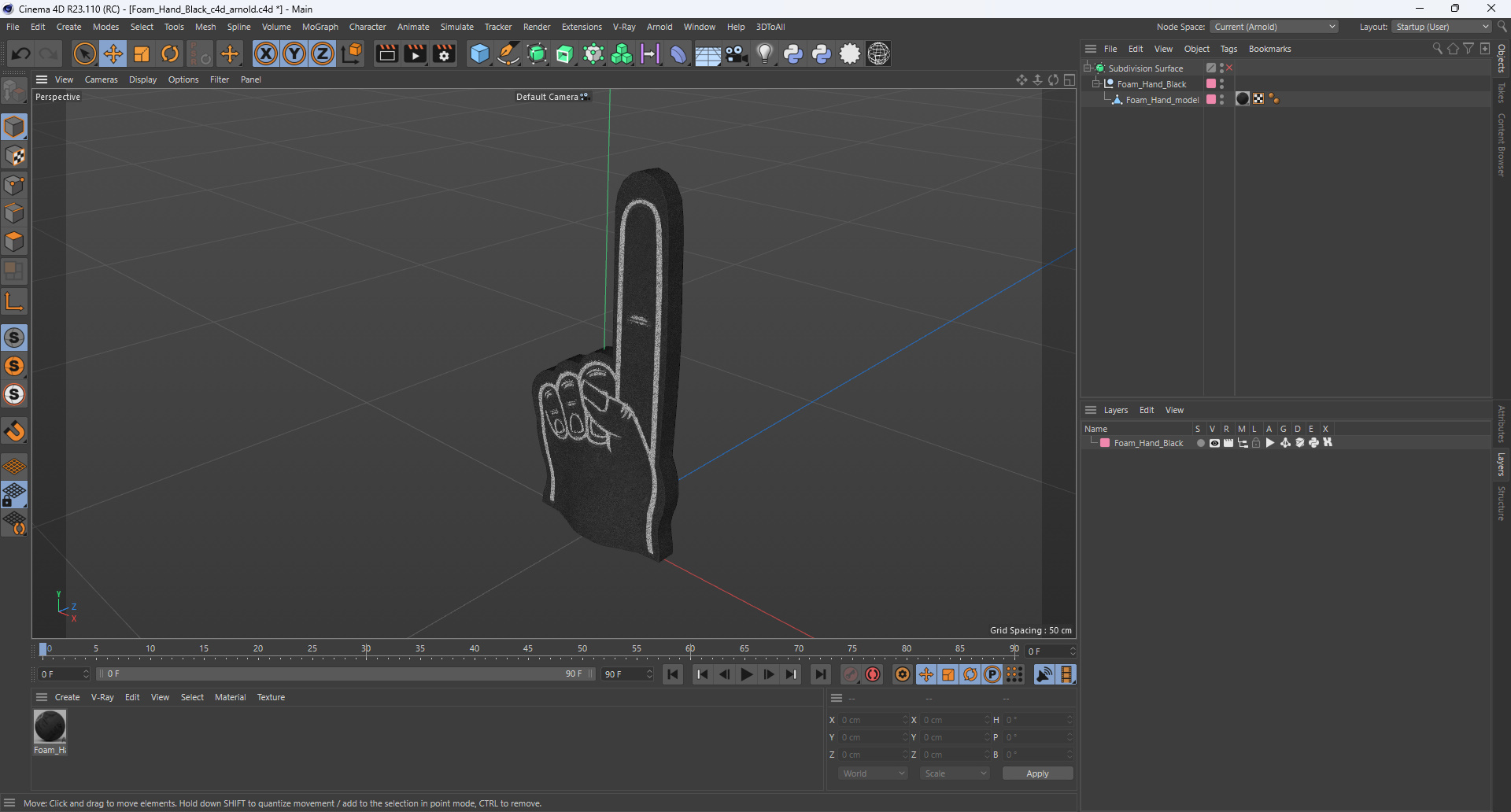The width and height of the screenshot is (1511, 812).
Task: Switch to Model mode in left palette
Action: tap(14, 127)
